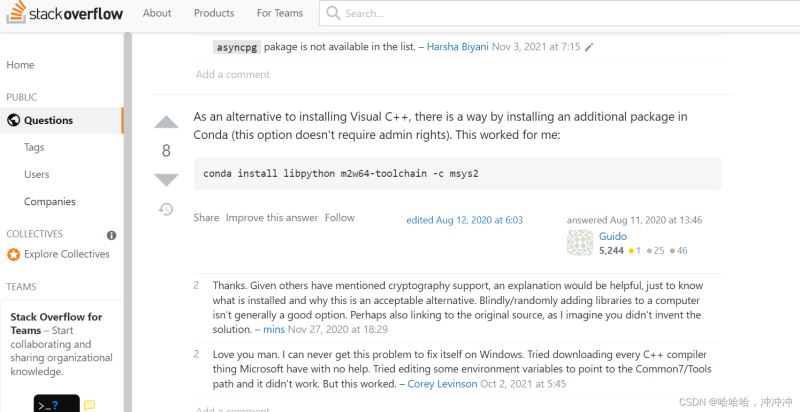Screen dimensions: 800x412
Task: Downvote the Conda answer
Action: point(166,179)
